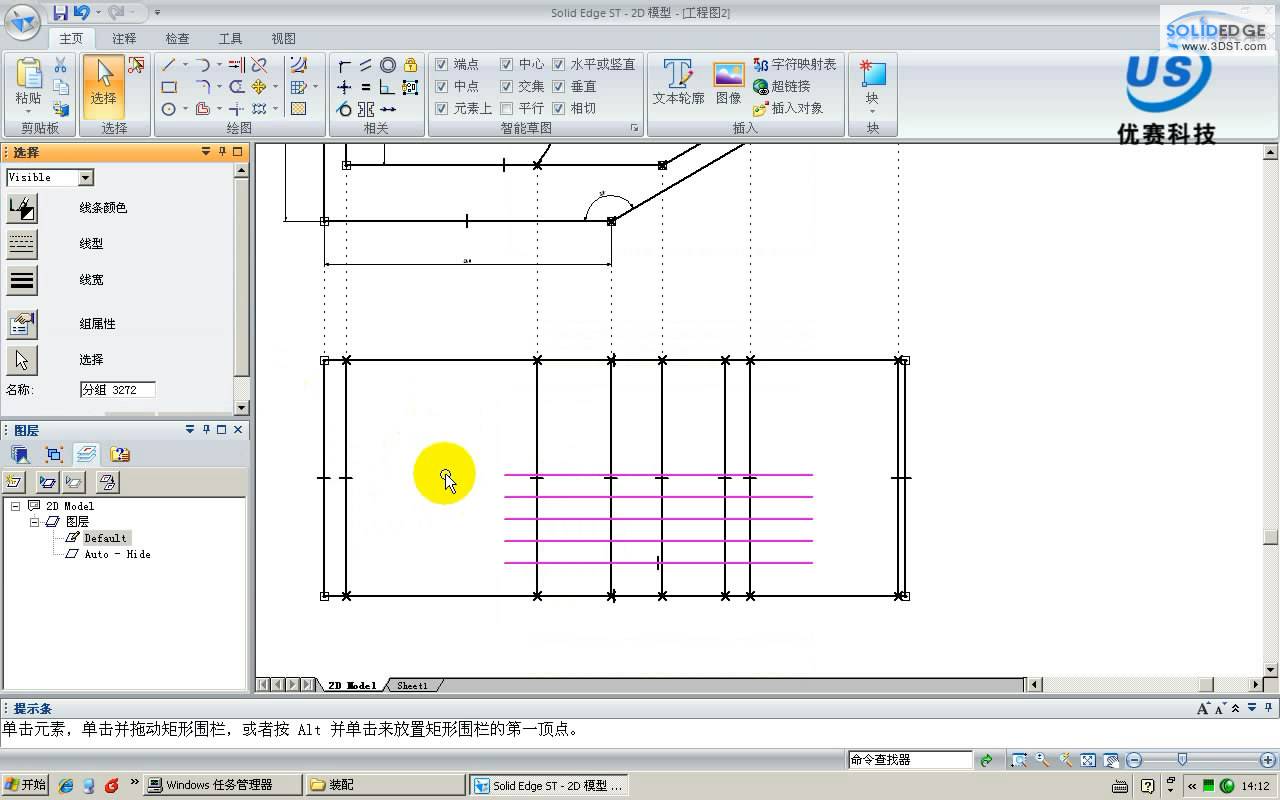Viewport: 1280px width, 800px height.
Task: Click the 开始 Start button
Action: 25,785
